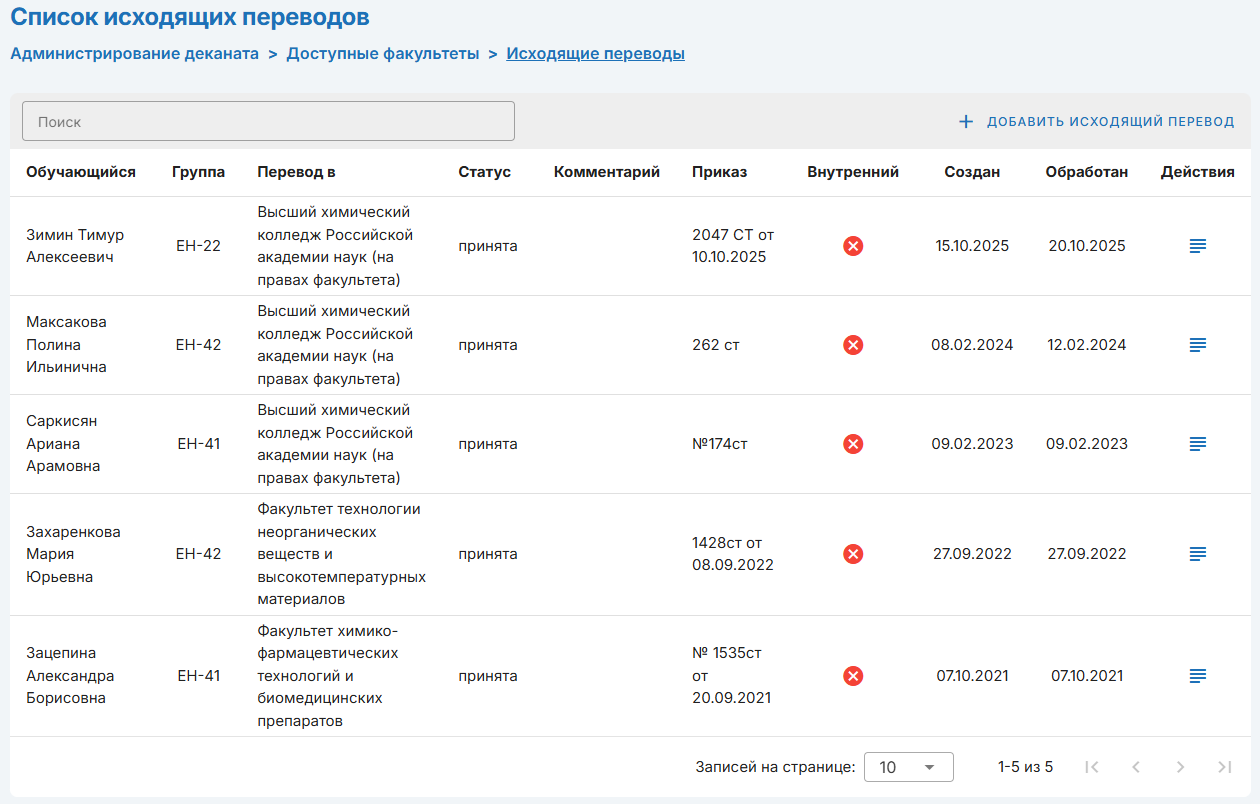Viewport: 1260px width, 804px height.
Task: Focus the Поиск search field
Action: pos(268,121)
